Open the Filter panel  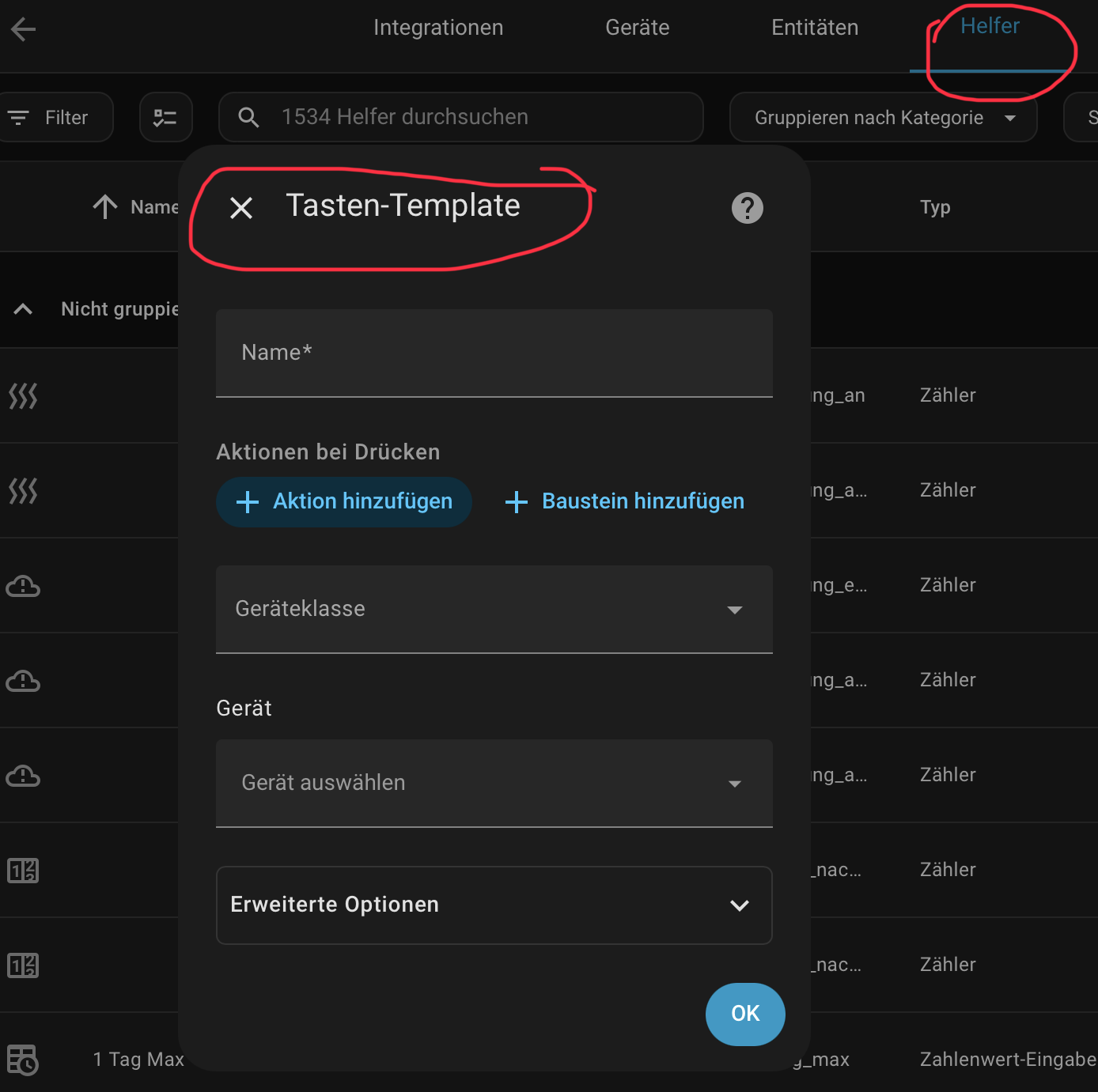pyautogui.click(x=49, y=118)
